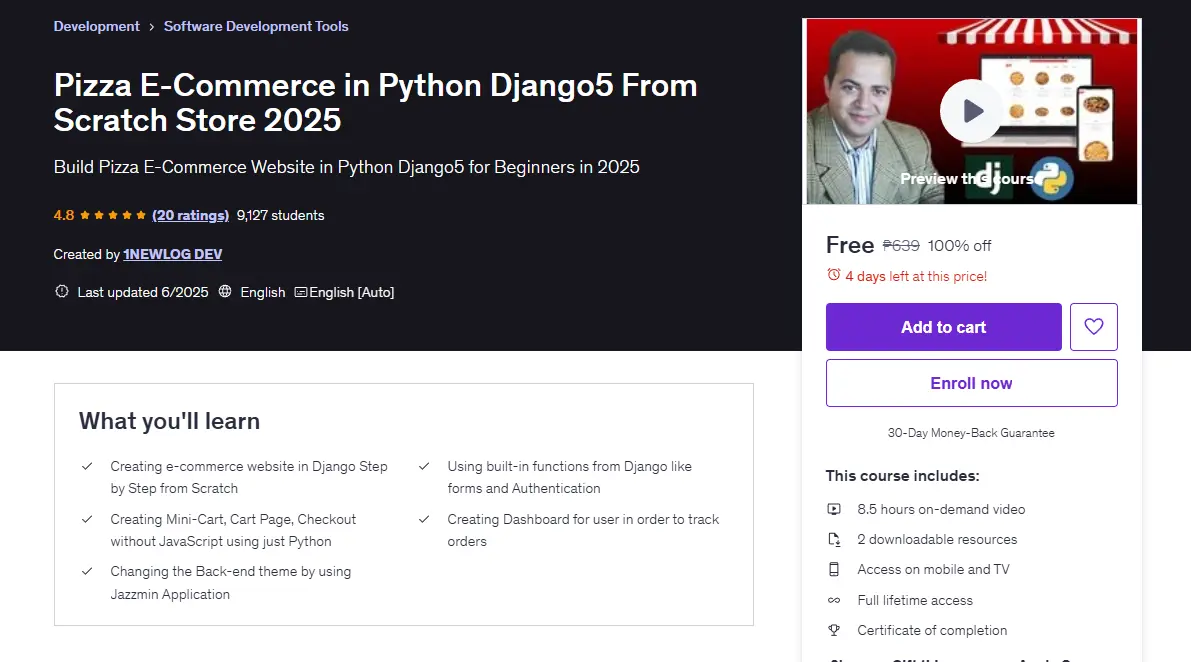This screenshot has height=662, width=1191.
Task: Click the closed captions icon
Action: point(301,292)
